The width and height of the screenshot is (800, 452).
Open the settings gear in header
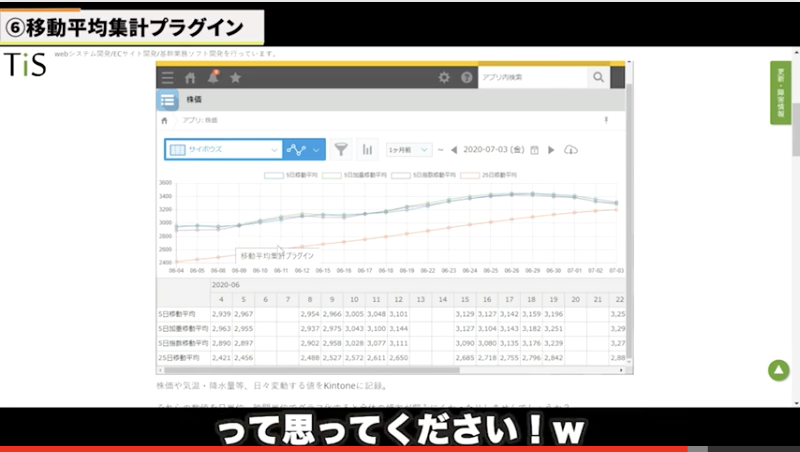tap(444, 77)
